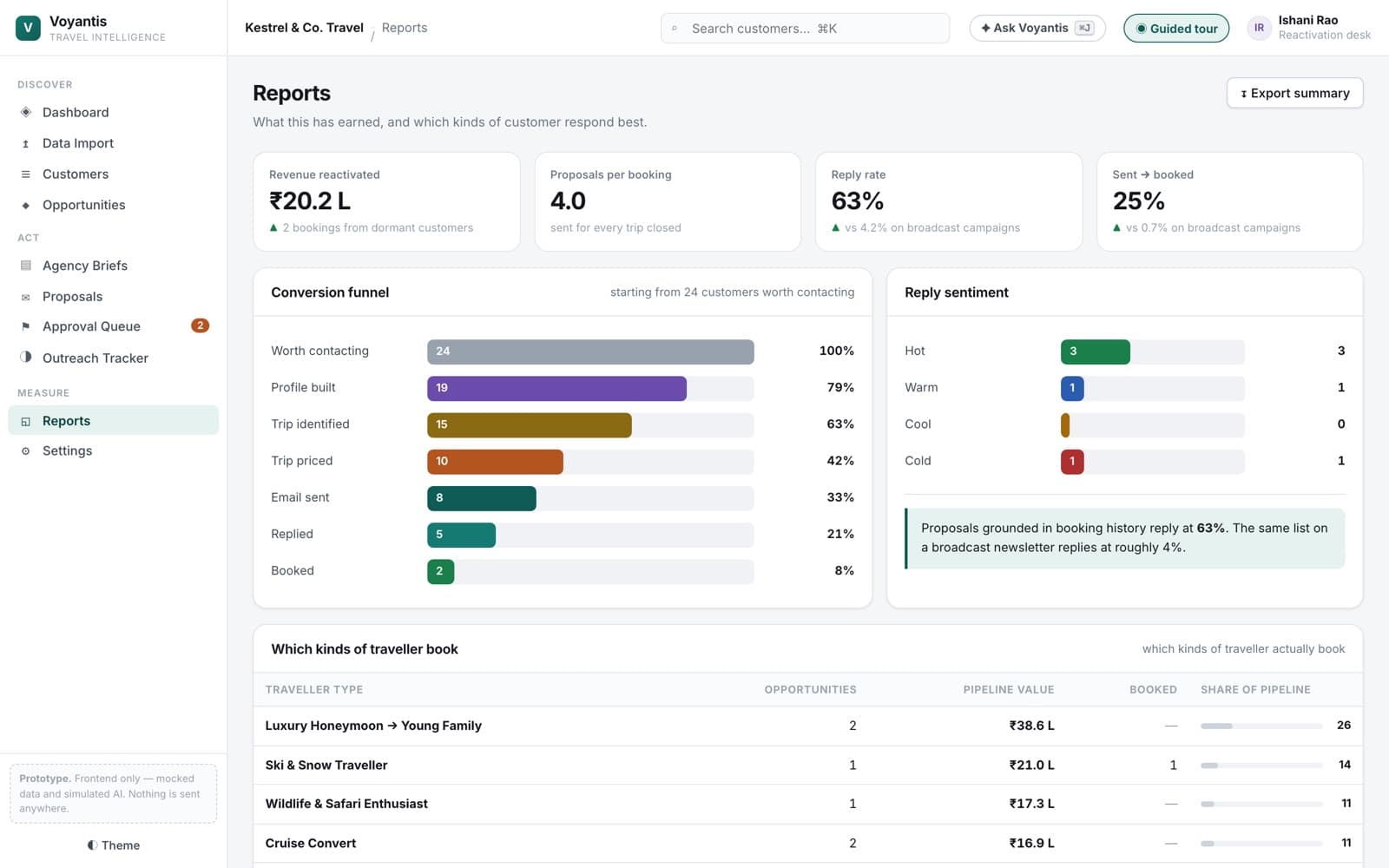Click the Reports sidebar icon
The image size is (1389, 868).
pyautogui.click(x=26, y=421)
